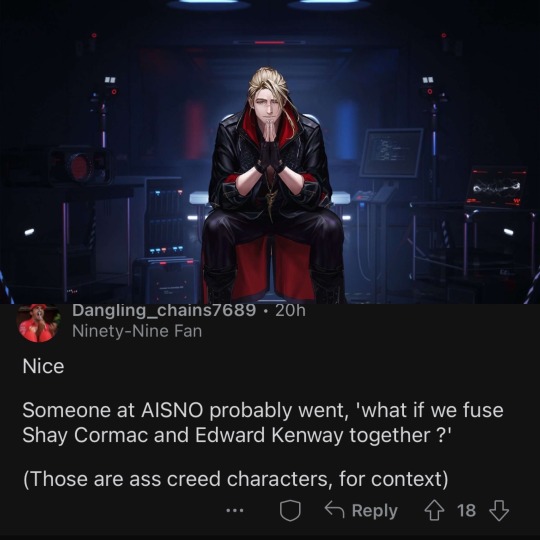Click the curved reply arrow icon
Viewport: 540px width, 540px height.
point(335,510)
